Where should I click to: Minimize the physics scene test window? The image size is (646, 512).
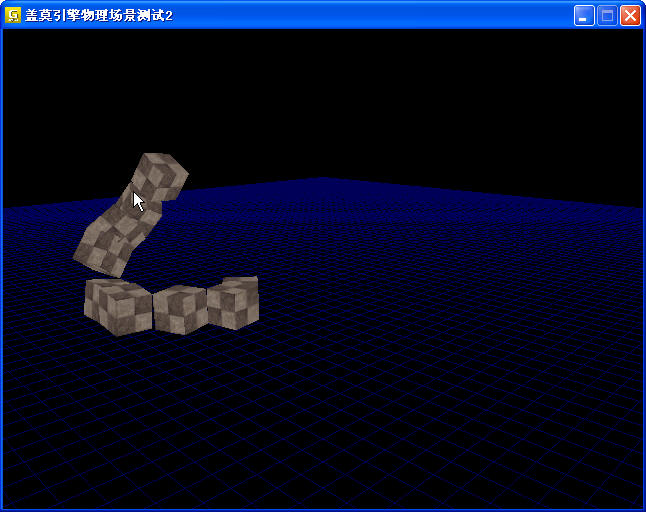coord(584,16)
